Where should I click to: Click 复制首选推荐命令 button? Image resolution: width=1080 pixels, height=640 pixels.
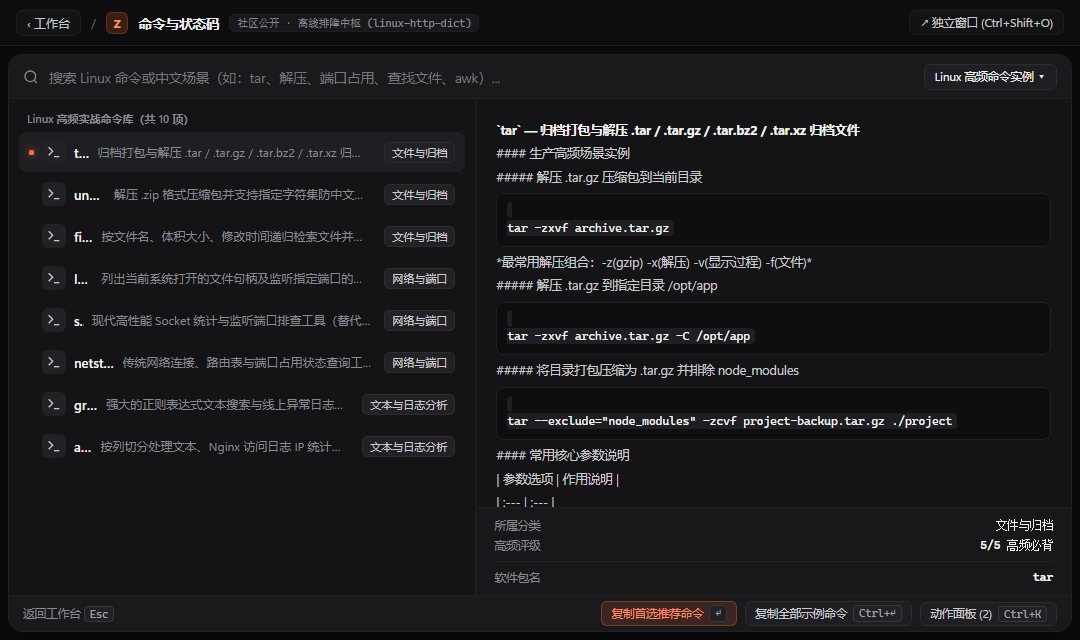669,613
